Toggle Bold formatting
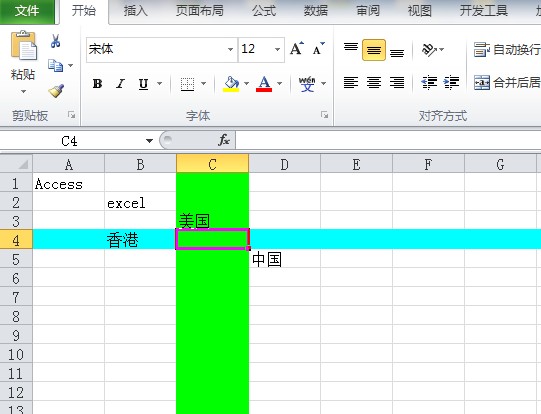541x414 pixels. [x=97, y=84]
